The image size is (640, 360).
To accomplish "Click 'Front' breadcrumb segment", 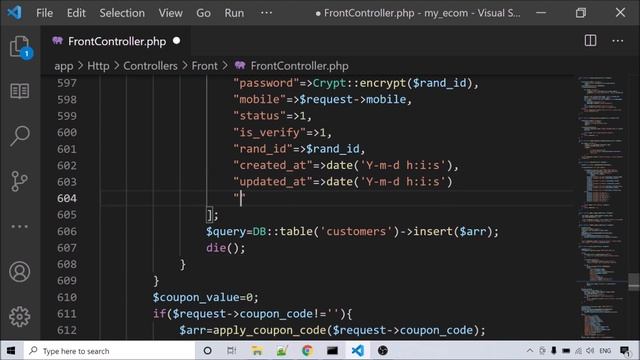I will [204, 66].
